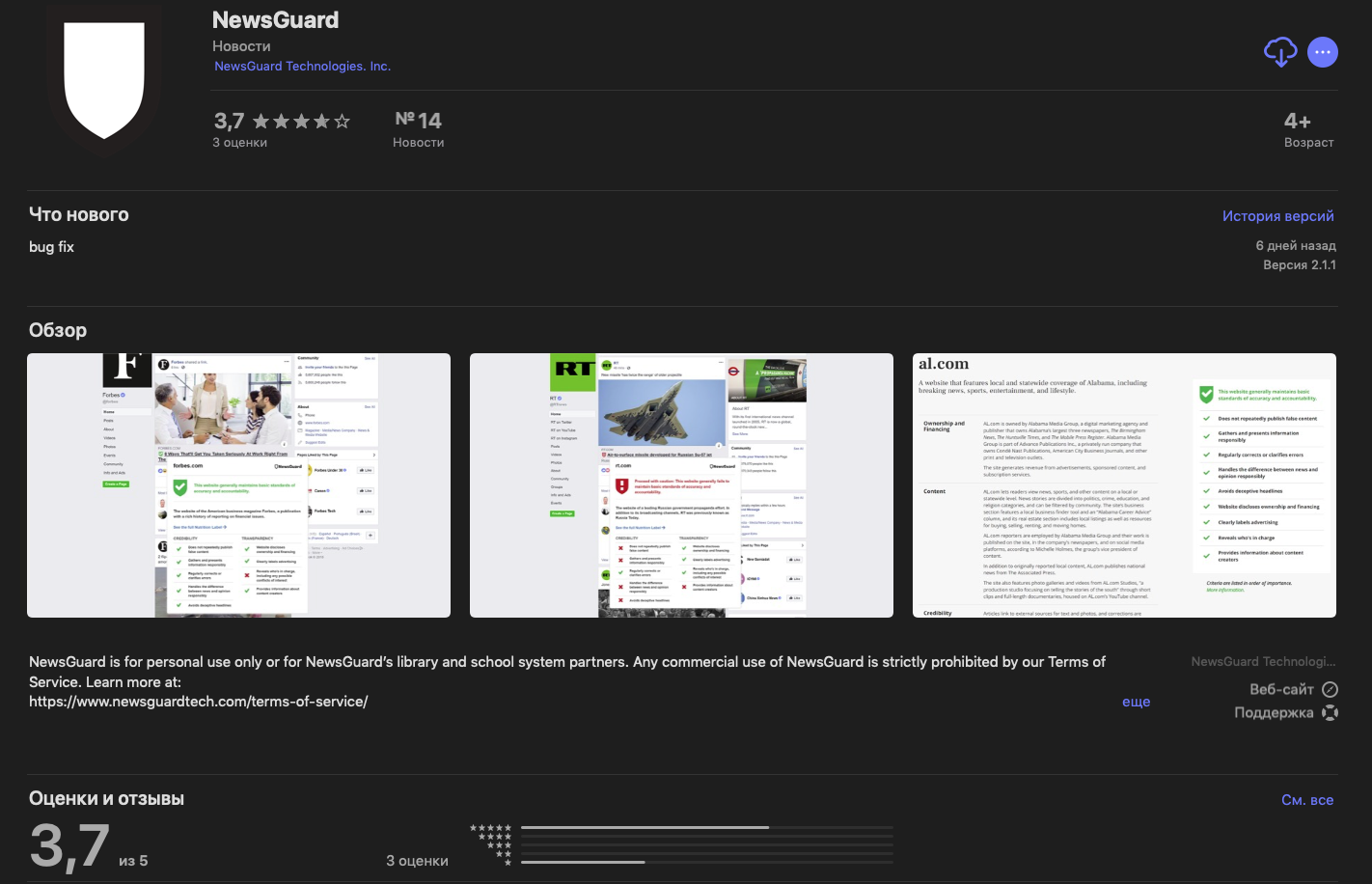Open the NewsGuard Technologies, Inc. developer link

click(302, 67)
